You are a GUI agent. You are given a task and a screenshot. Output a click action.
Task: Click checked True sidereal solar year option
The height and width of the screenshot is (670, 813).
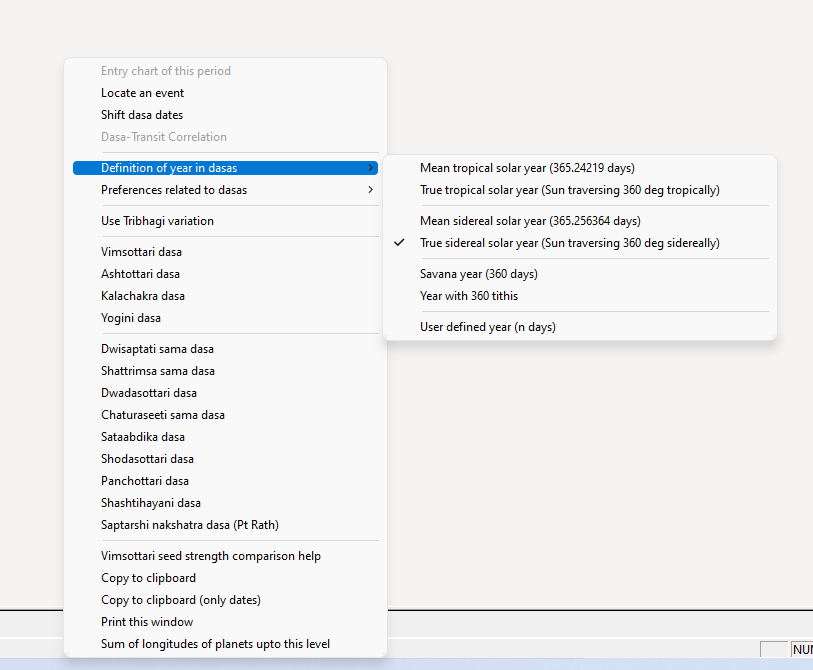pyautogui.click(x=580, y=243)
